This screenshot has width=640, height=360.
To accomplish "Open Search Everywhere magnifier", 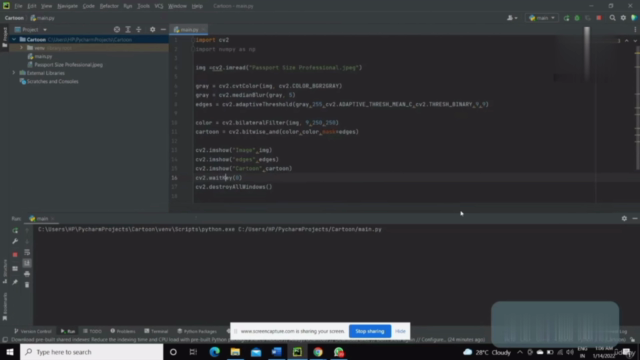I will pyautogui.click(x=612, y=18).
